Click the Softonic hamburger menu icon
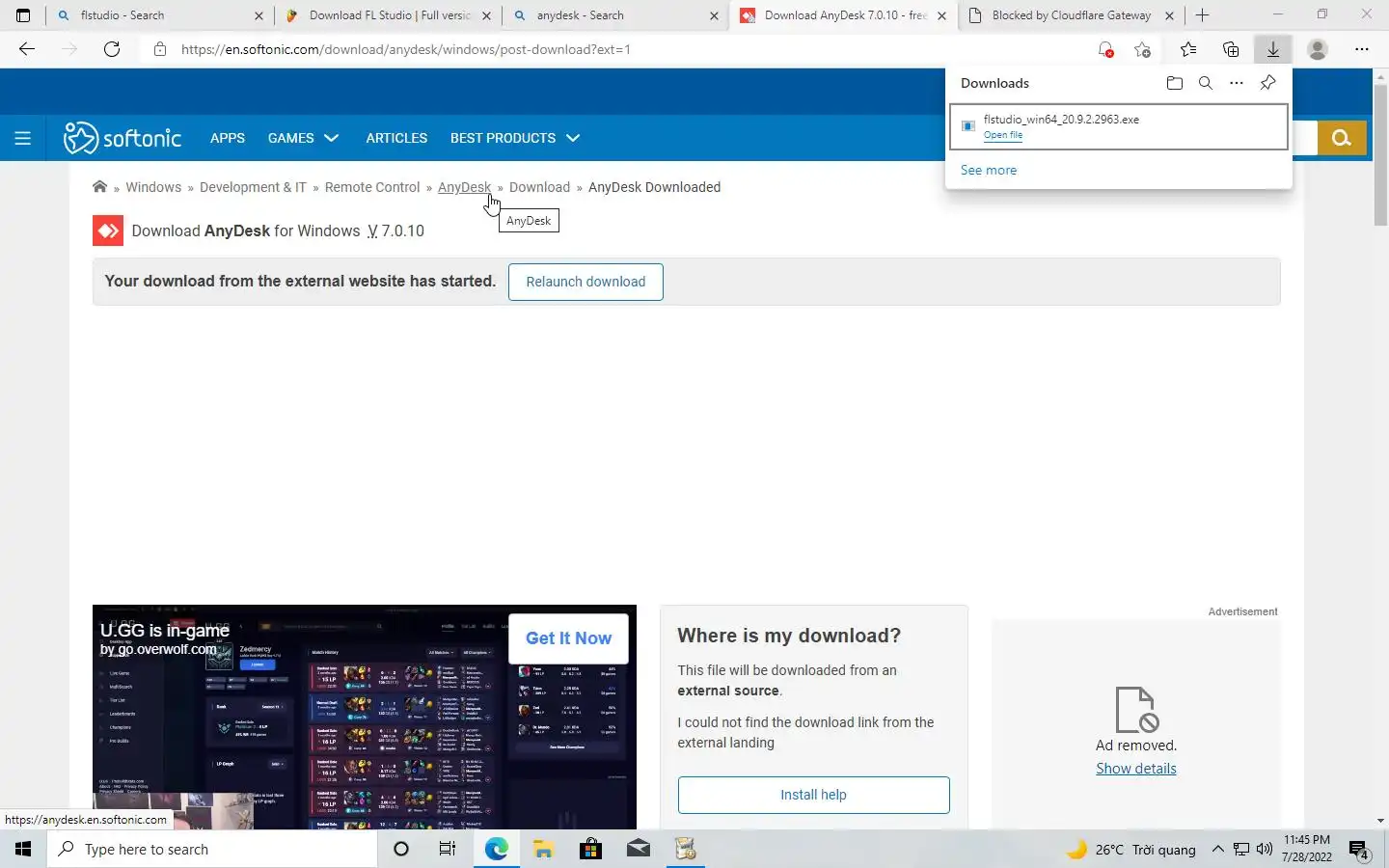Image resolution: width=1389 pixels, height=868 pixels. 23,138
